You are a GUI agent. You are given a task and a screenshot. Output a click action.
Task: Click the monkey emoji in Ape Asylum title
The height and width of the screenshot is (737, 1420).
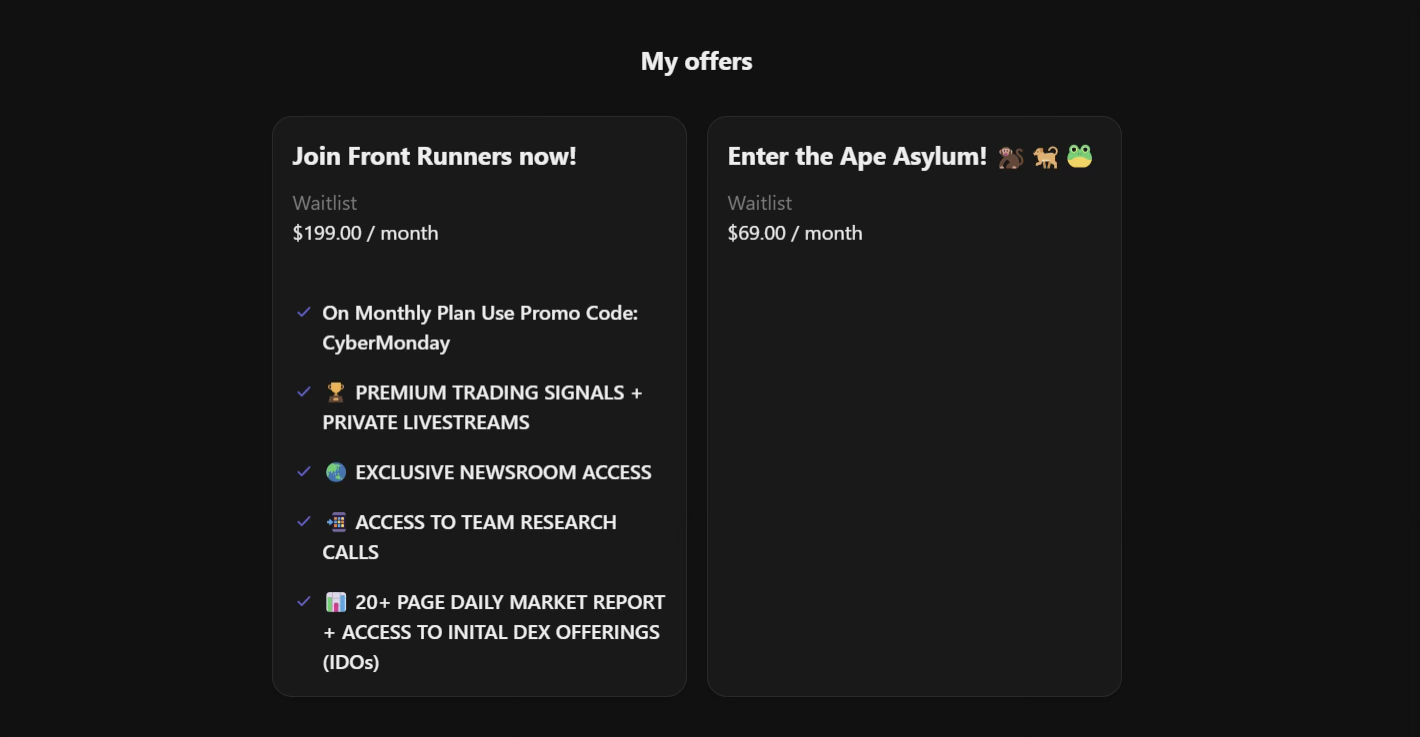1011,156
